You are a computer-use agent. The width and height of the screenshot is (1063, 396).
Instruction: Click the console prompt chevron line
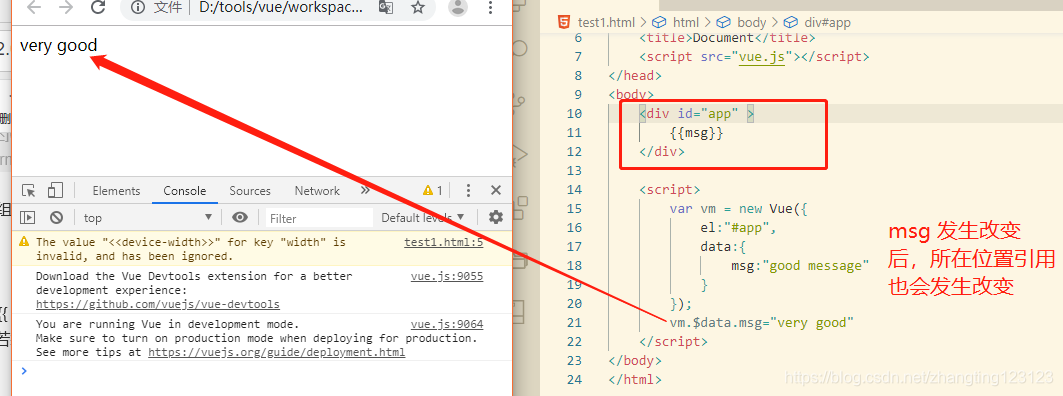pos(25,370)
